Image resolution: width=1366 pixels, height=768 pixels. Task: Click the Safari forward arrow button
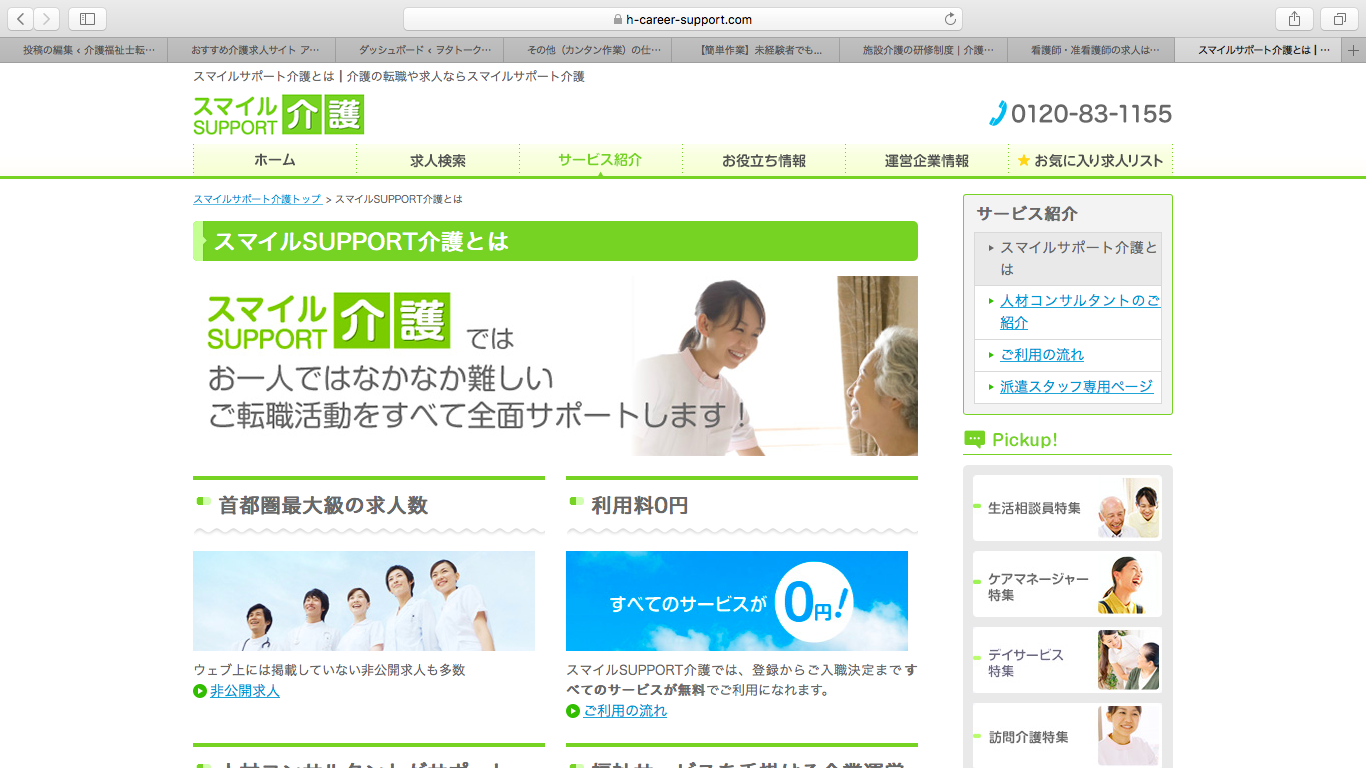[46, 19]
